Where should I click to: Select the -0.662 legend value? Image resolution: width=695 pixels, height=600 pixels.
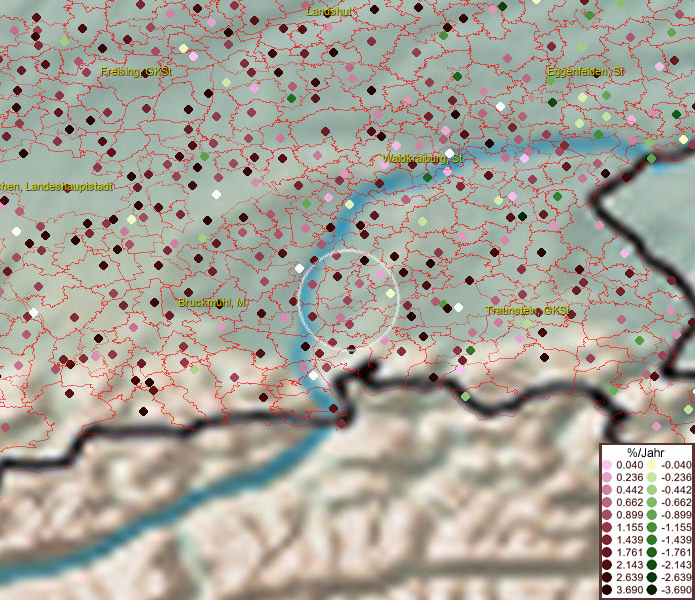pyautogui.click(x=676, y=503)
